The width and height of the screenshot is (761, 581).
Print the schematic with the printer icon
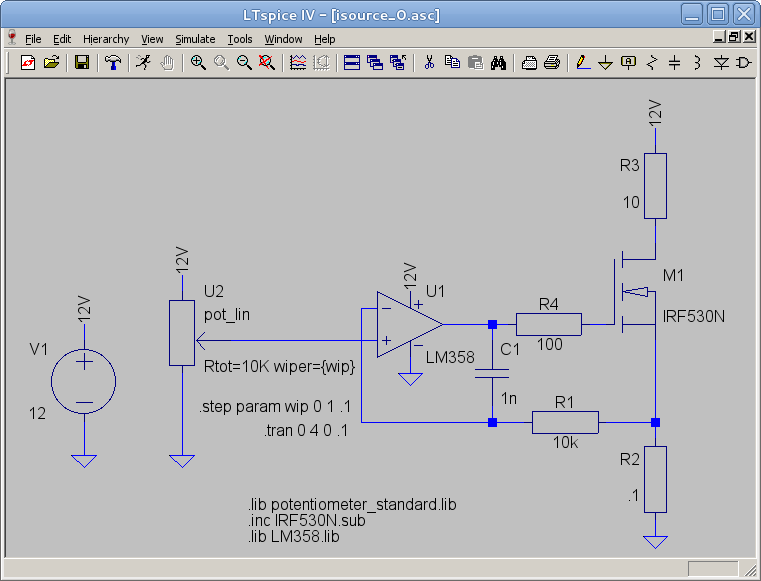(552, 63)
